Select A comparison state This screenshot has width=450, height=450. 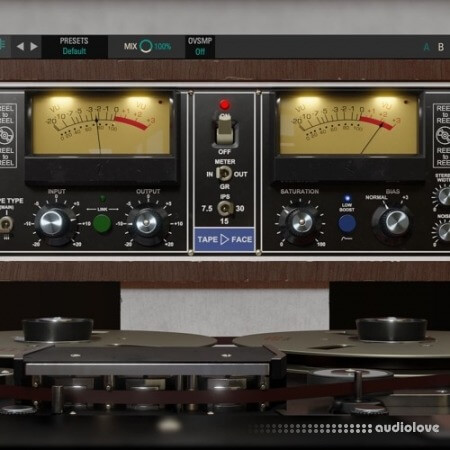(x=427, y=47)
